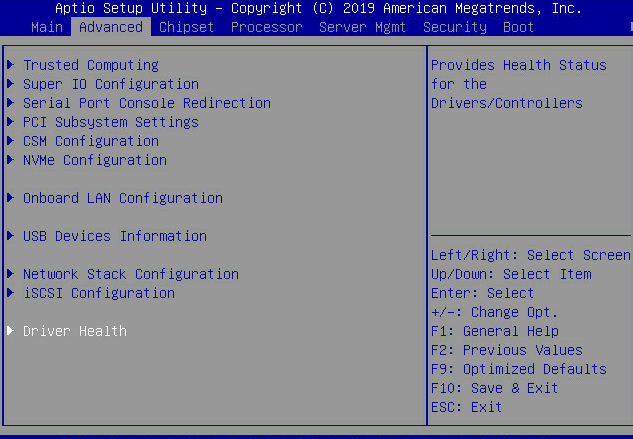Open Network Stack Configuration
The width and height of the screenshot is (633, 439).
tap(130, 274)
